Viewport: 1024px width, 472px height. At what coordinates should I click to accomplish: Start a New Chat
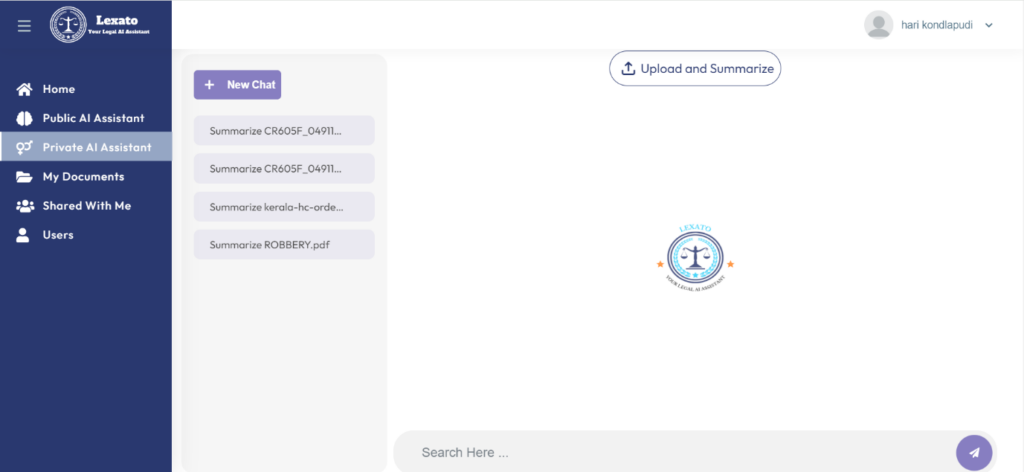pyautogui.click(x=237, y=85)
